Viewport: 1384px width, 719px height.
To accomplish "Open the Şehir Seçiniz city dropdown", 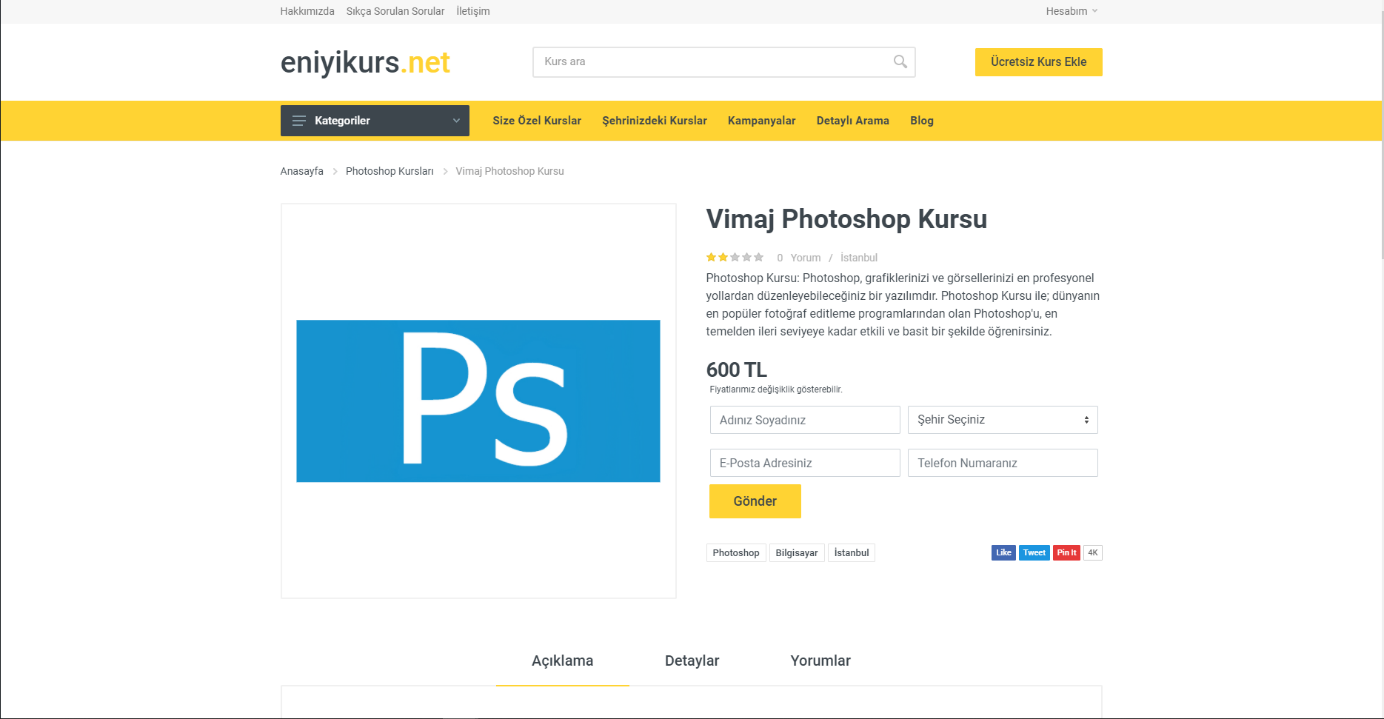I will click(x=1002, y=420).
